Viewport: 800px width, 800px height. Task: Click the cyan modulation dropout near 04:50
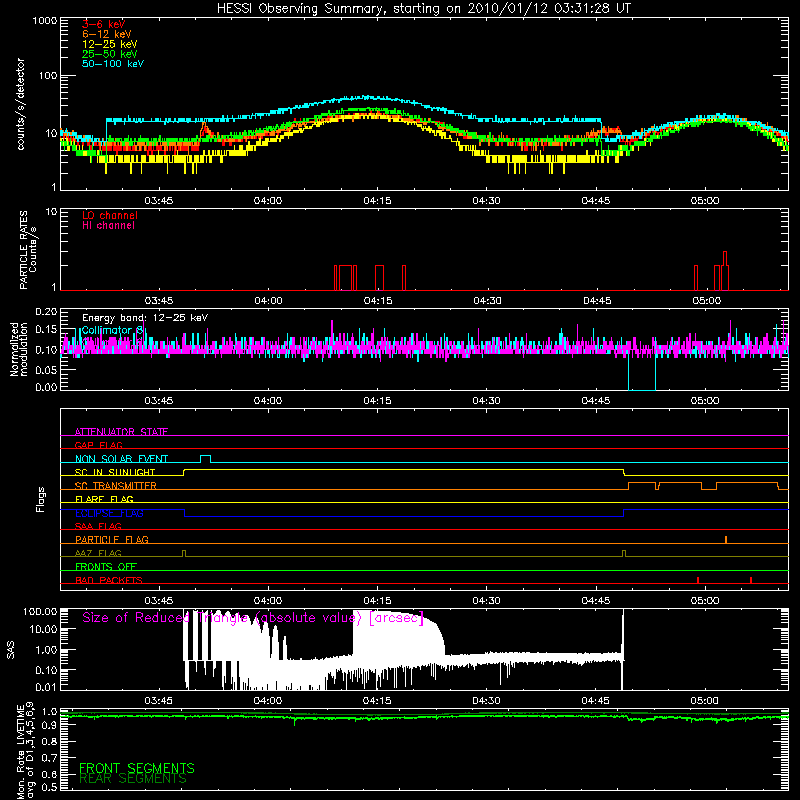pos(642,374)
